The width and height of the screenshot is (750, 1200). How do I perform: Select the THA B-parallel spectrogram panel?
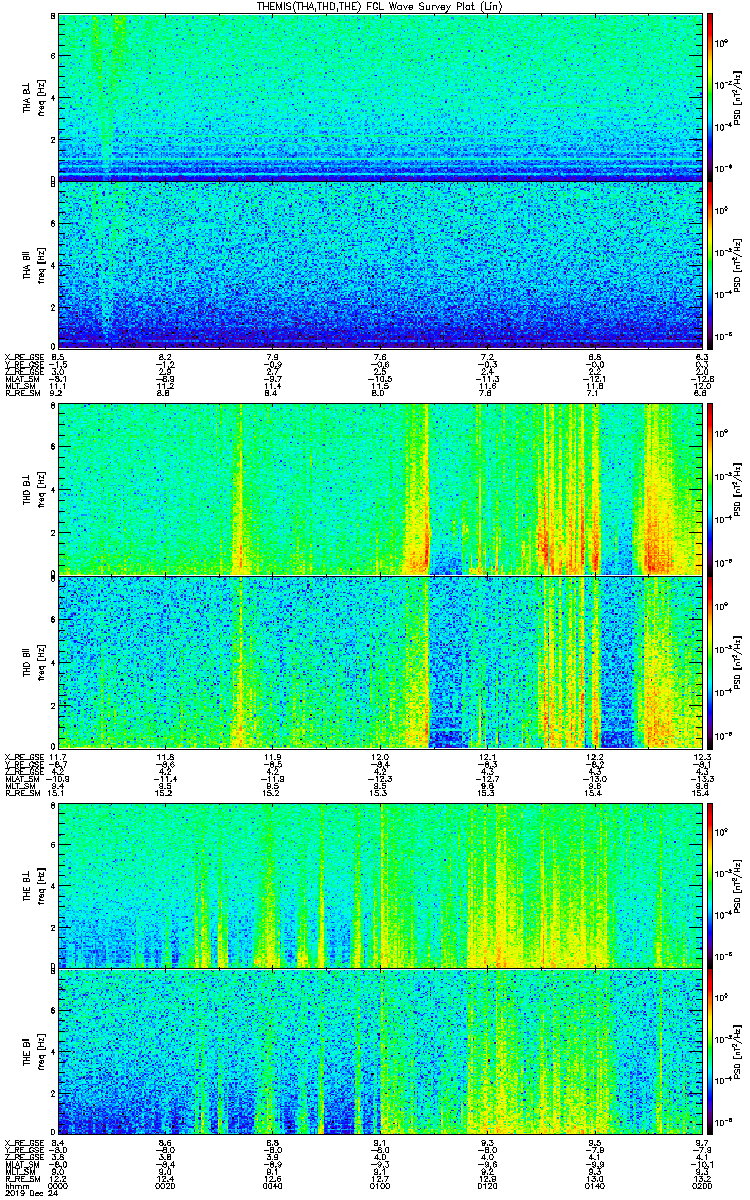[x=379, y=264]
